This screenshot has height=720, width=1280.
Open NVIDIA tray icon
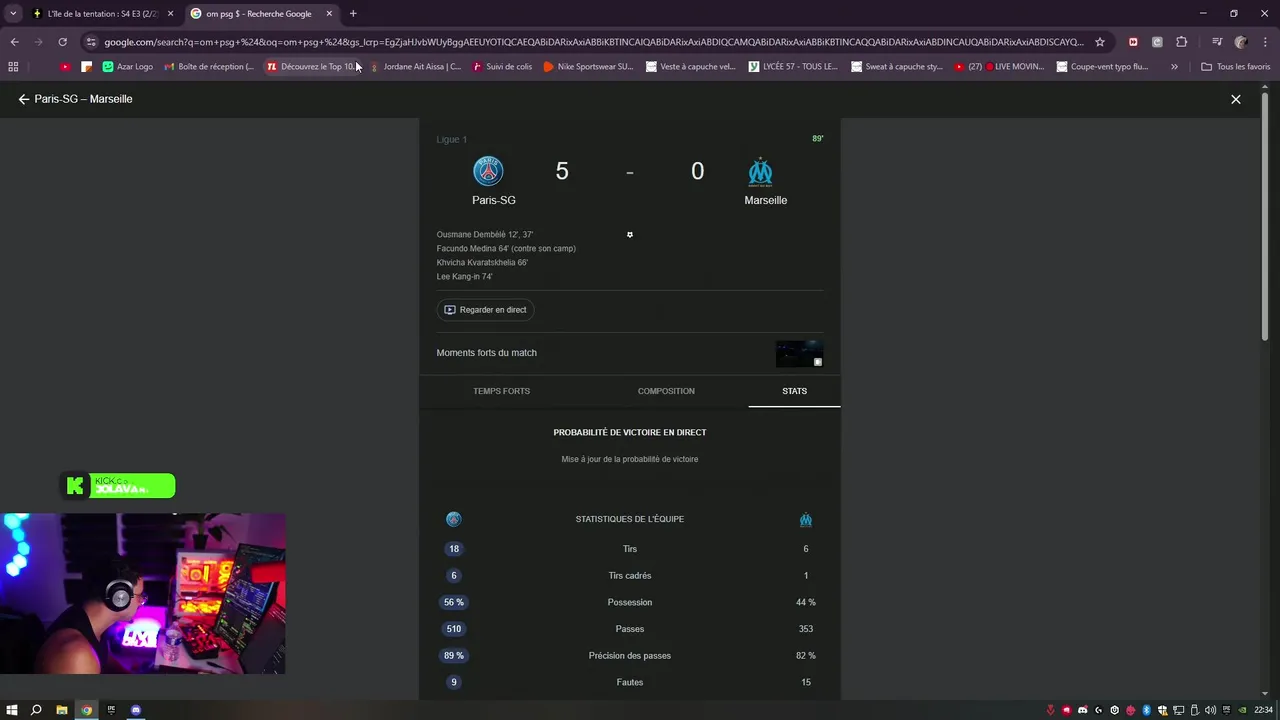[x=1243, y=710]
